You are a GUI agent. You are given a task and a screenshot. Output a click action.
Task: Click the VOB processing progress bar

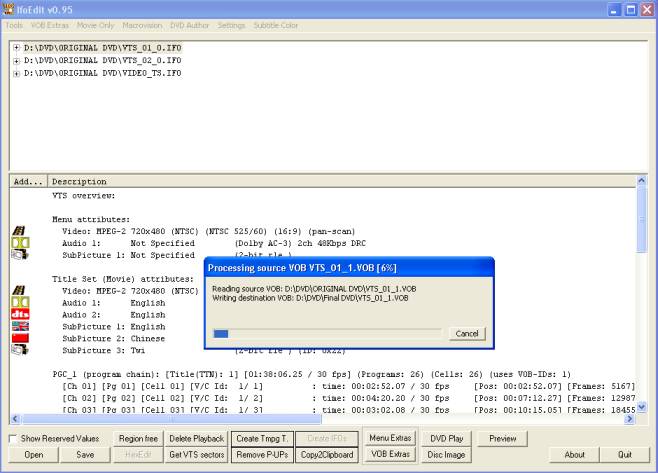click(x=327, y=334)
